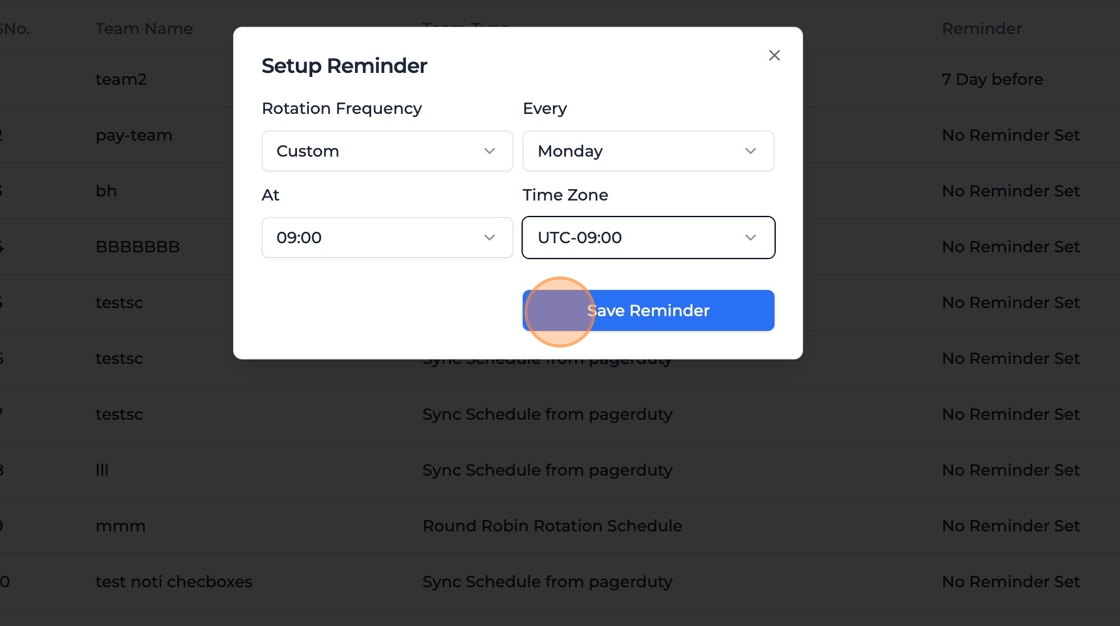Image resolution: width=1120 pixels, height=626 pixels.
Task: Click 'No Reminder Set' for lll team
Action: [1010, 470]
